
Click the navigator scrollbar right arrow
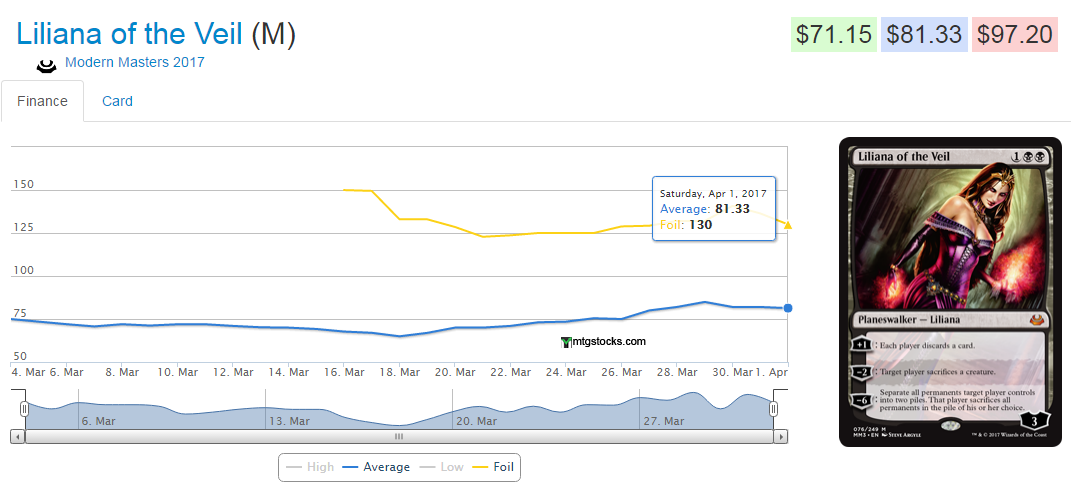[781, 436]
